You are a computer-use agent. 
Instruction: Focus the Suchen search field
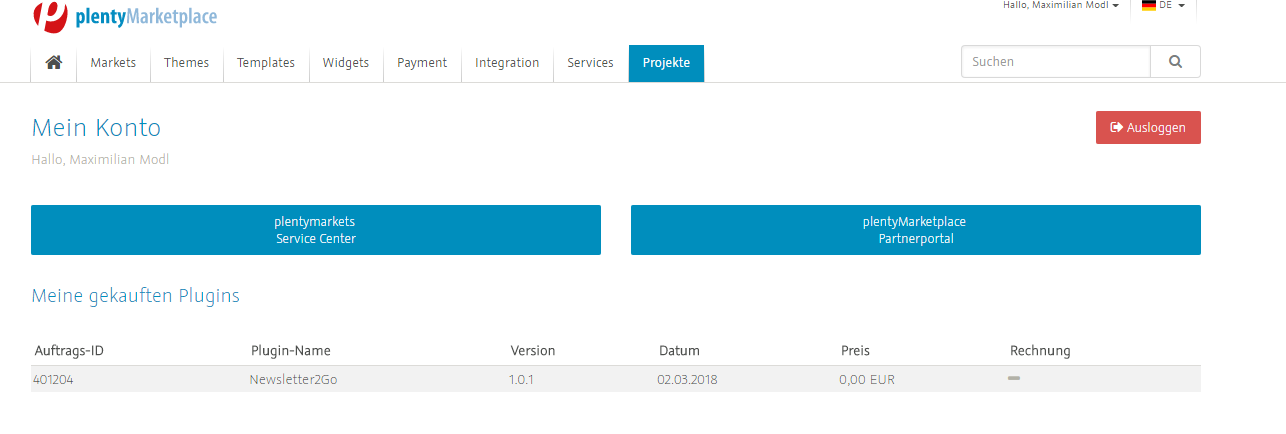tap(1056, 62)
